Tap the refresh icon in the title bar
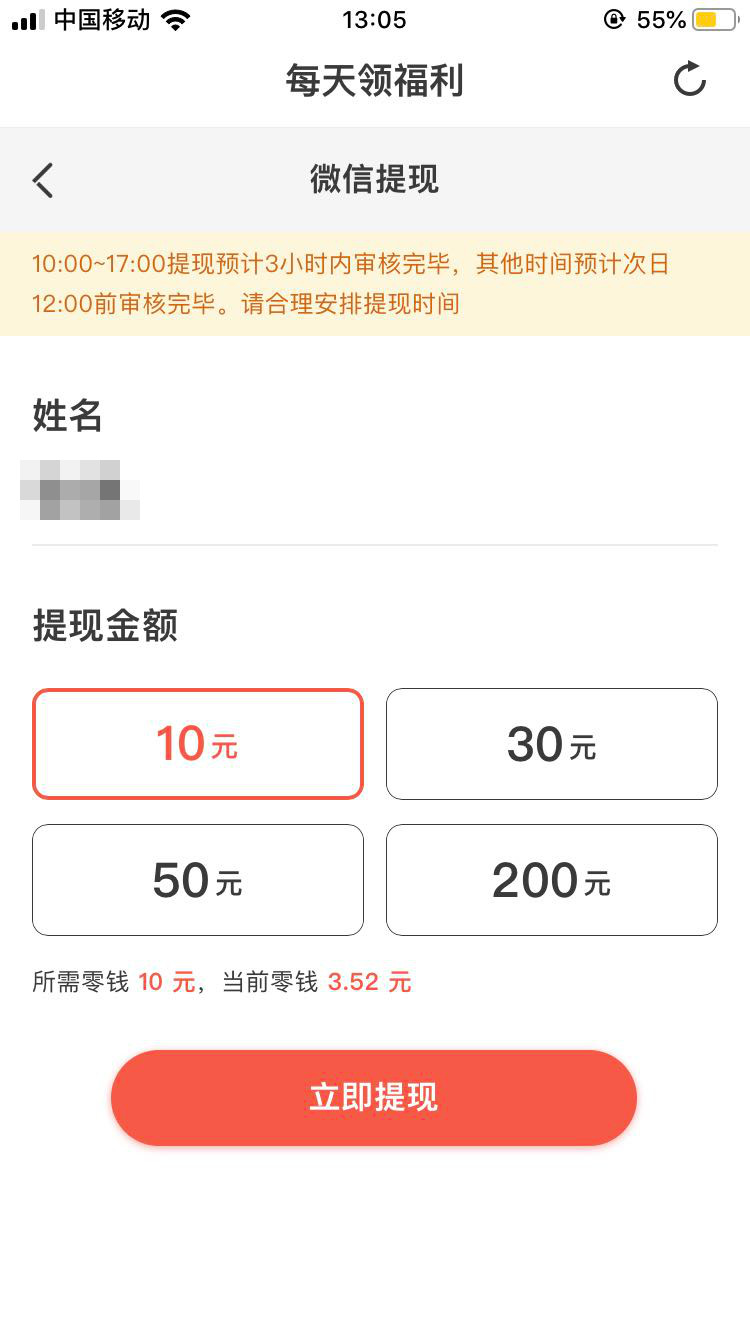Image resolution: width=750 pixels, height=1334 pixels. [x=689, y=80]
